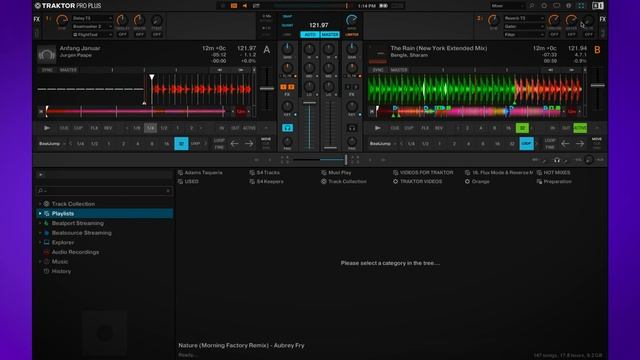Click the Traktor Pro Plus logo

(68, 6)
